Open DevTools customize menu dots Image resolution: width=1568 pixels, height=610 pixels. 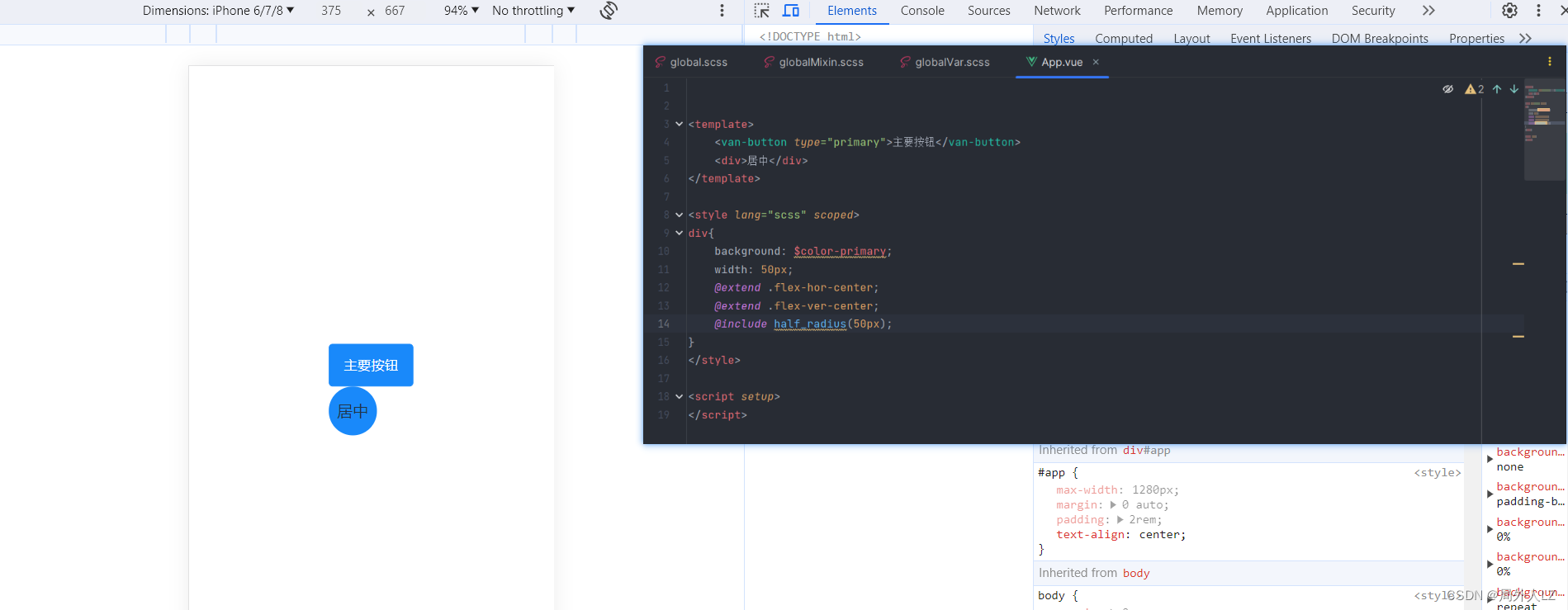1538,11
